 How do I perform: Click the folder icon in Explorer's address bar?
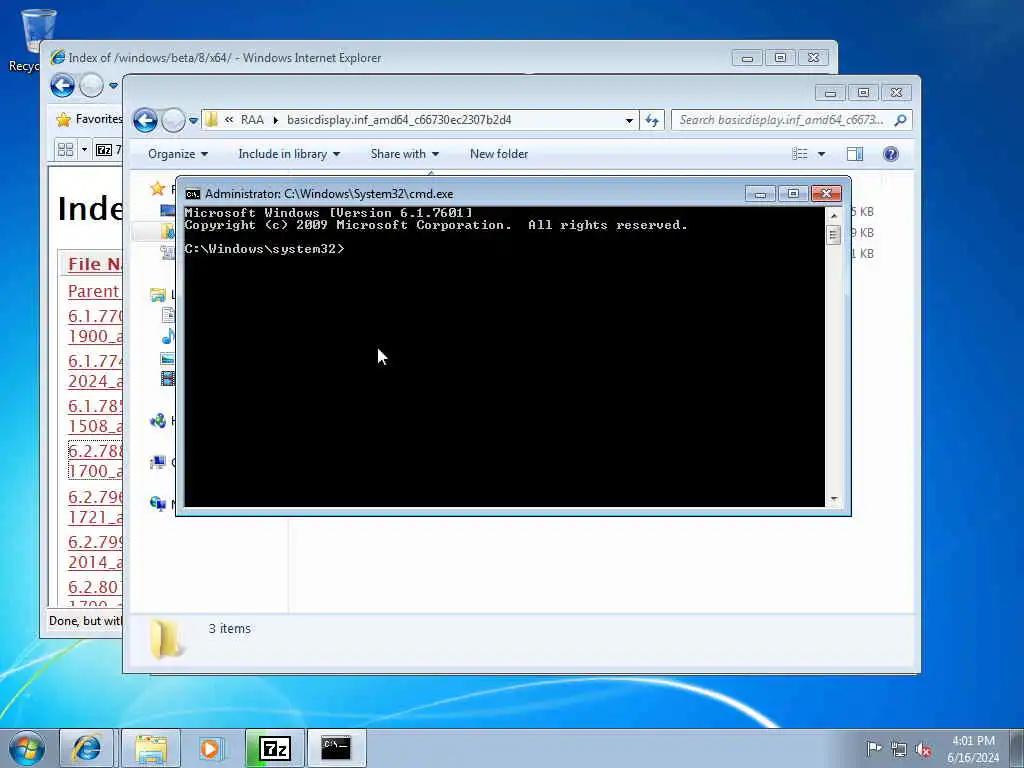211,120
